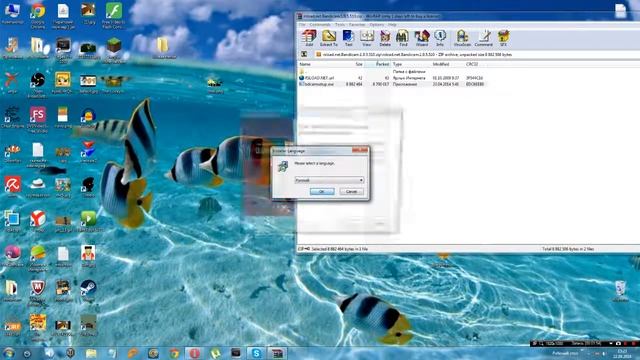Click the Find toolbar icon in WinRAR

pos(403,38)
